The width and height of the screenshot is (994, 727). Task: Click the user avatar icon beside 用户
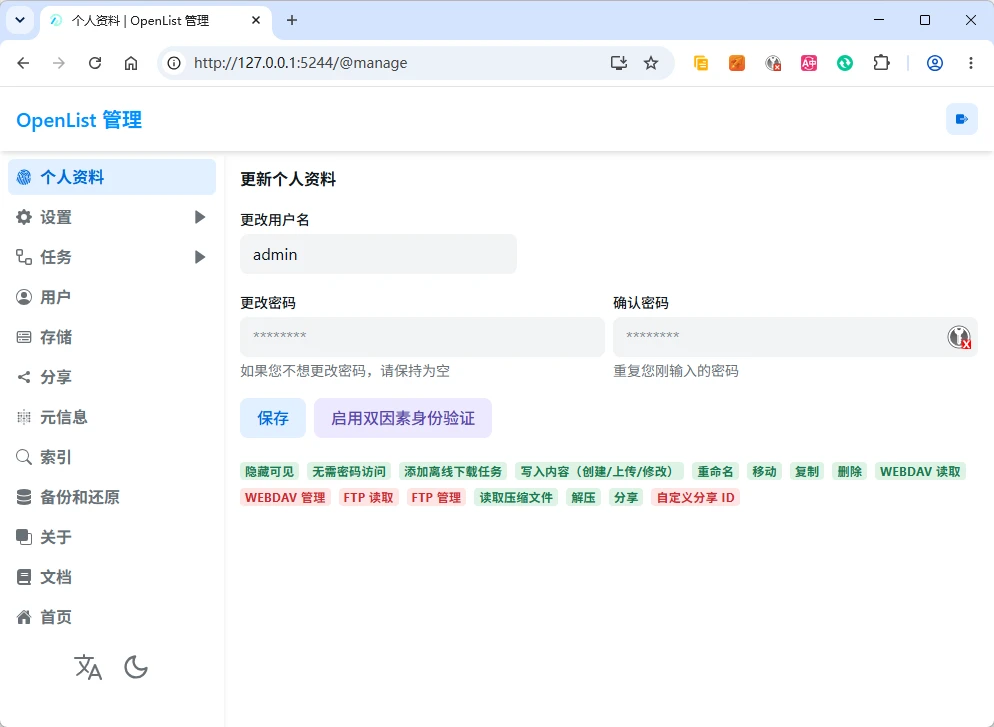[x=24, y=297]
